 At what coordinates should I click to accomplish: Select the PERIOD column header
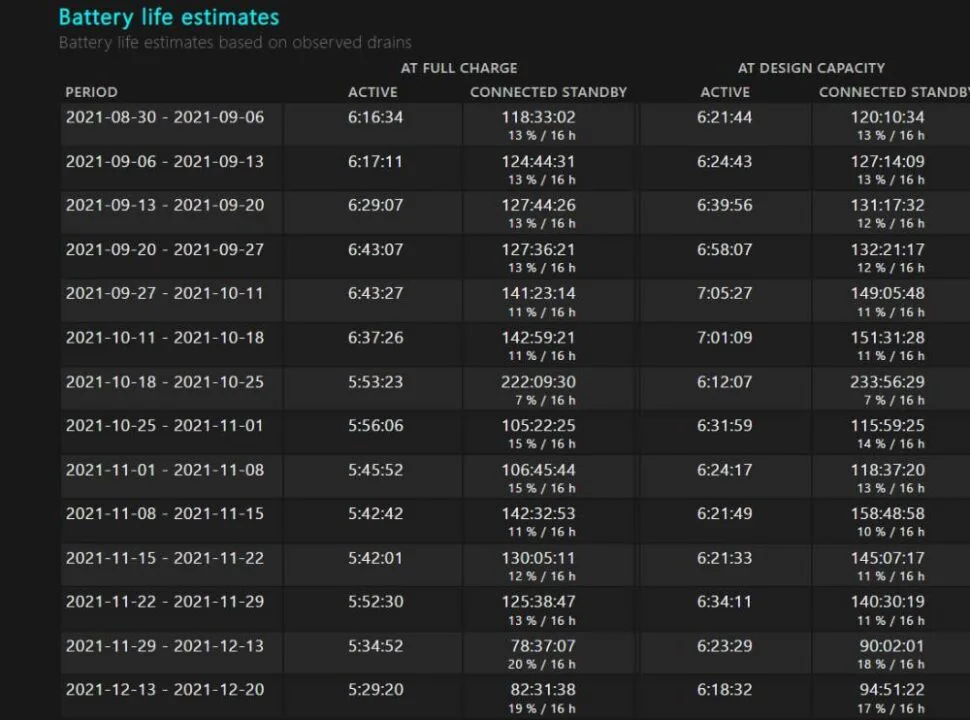(92, 92)
